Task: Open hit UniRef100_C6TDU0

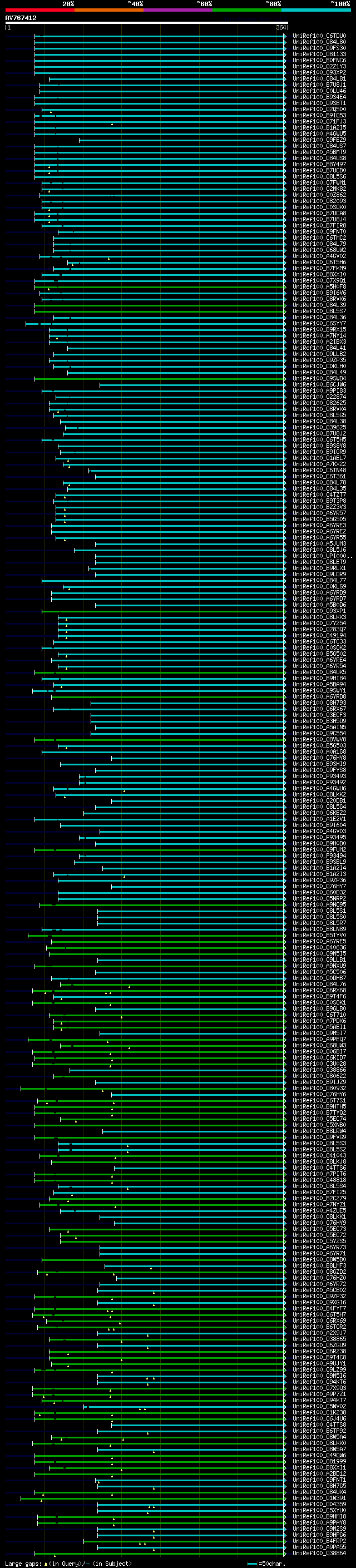Action: [319, 36]
